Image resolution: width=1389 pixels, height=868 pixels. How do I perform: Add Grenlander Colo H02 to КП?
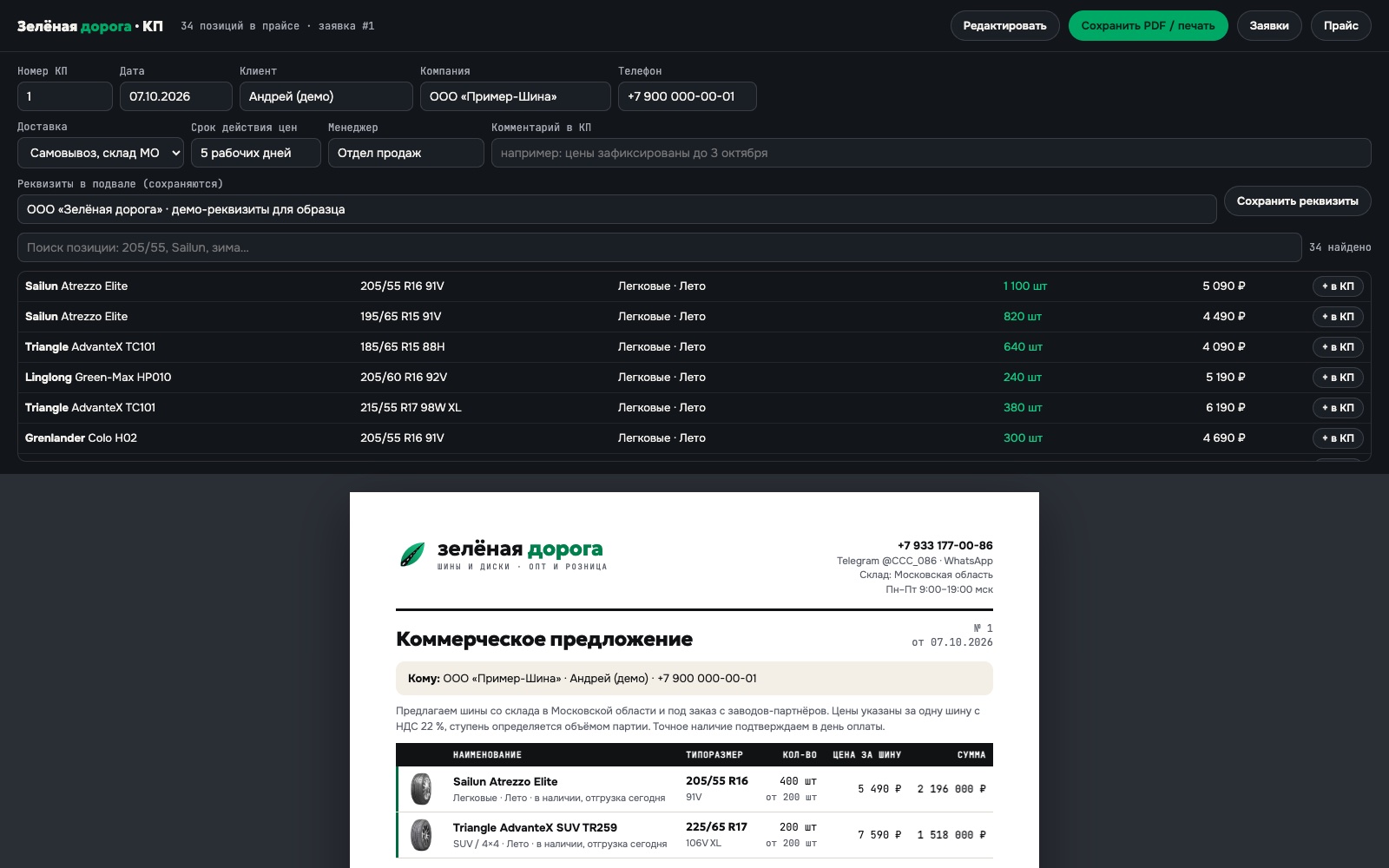click(1338, 438)
